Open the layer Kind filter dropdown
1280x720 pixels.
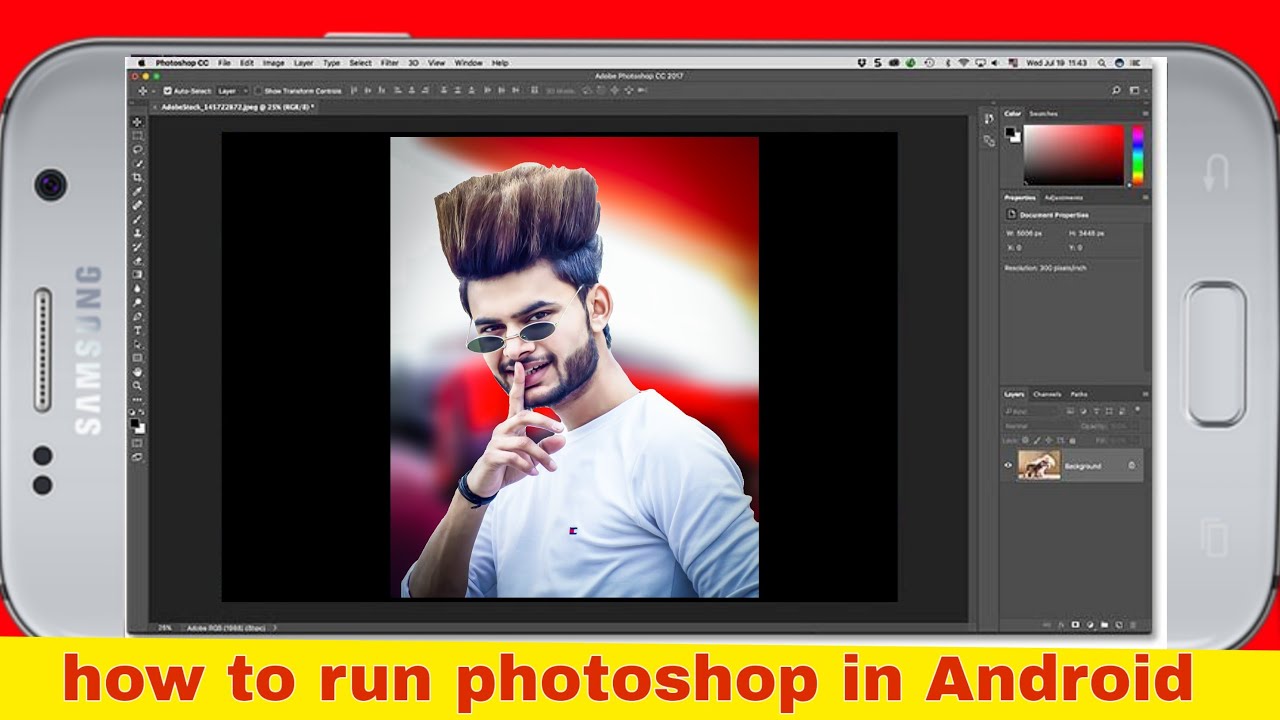[1030, 411]
